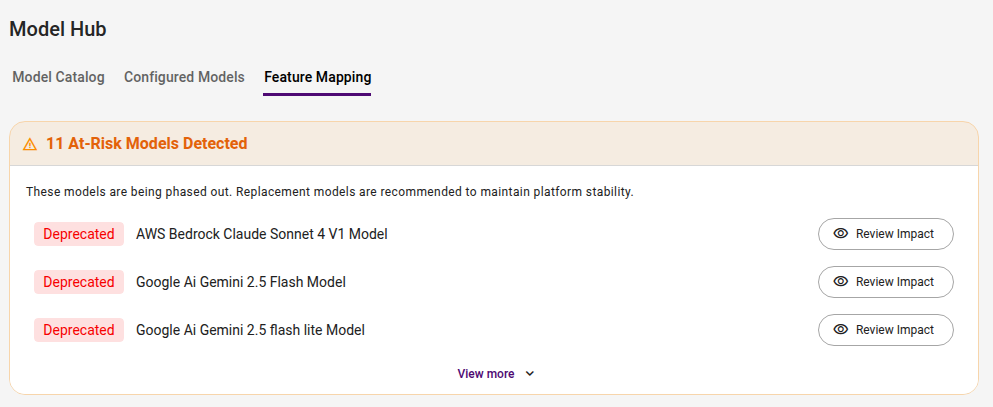
Task: Expand list using the View more chevron
Action: (x=530, y=374)
